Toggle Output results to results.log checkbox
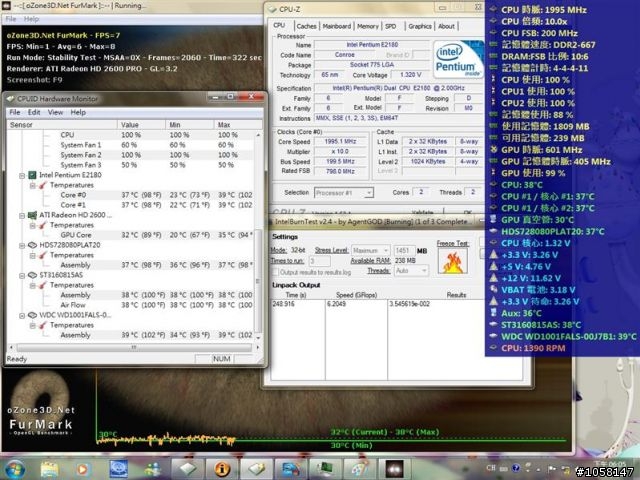The height and width of the screenshot is (480, 640). coord(275,272)
